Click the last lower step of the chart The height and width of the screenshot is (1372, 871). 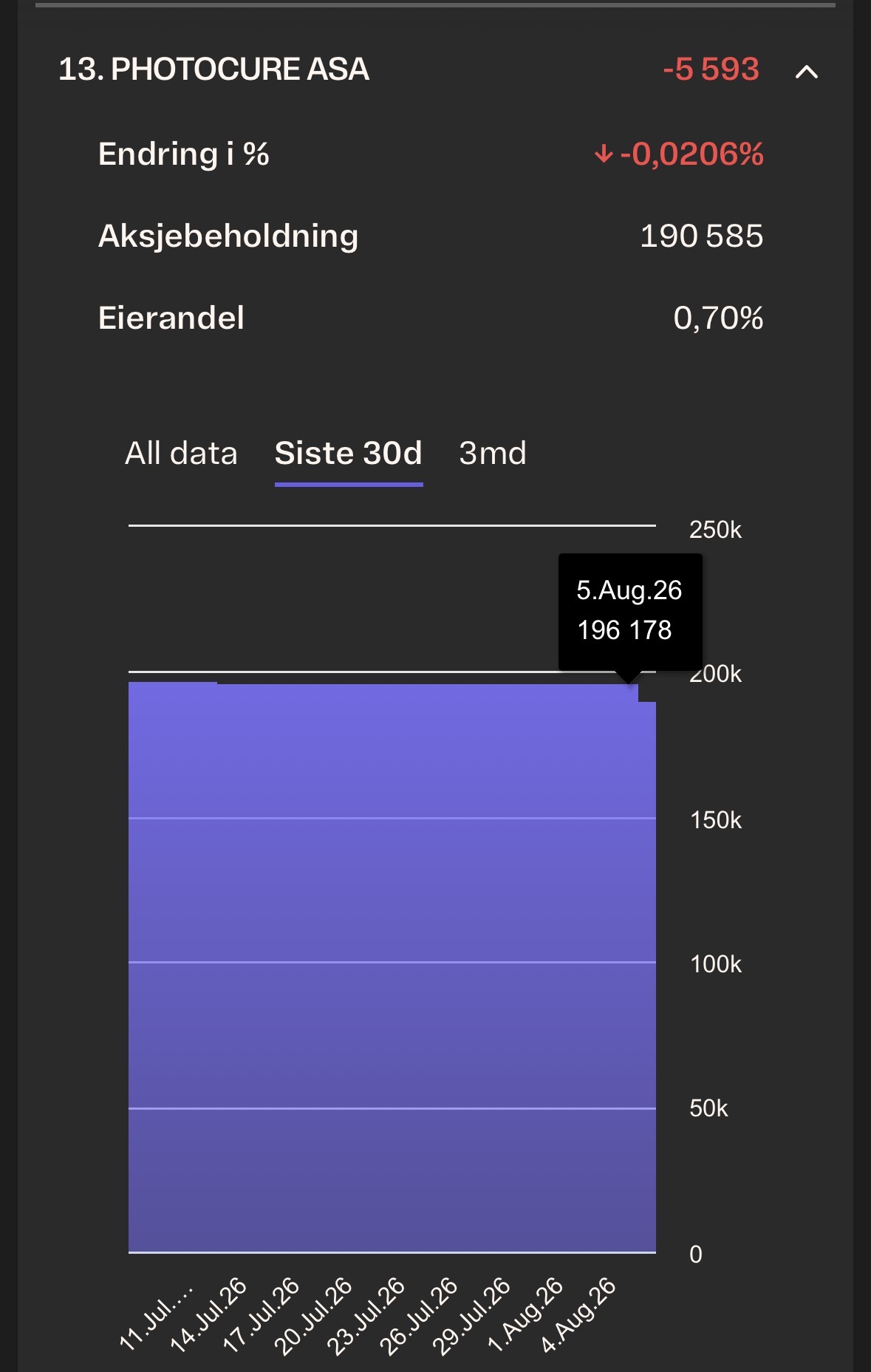647,977
